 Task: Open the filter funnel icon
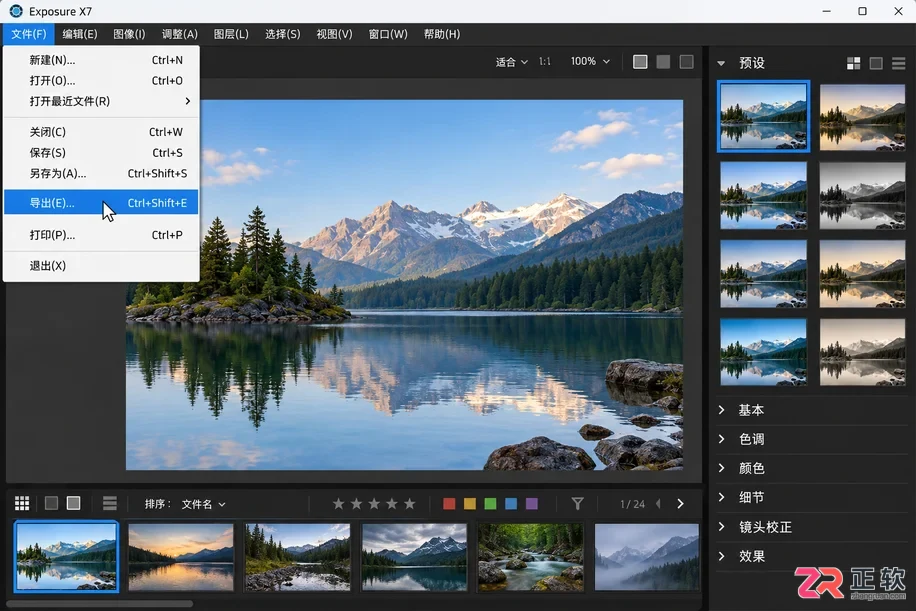tap(577, 504)
